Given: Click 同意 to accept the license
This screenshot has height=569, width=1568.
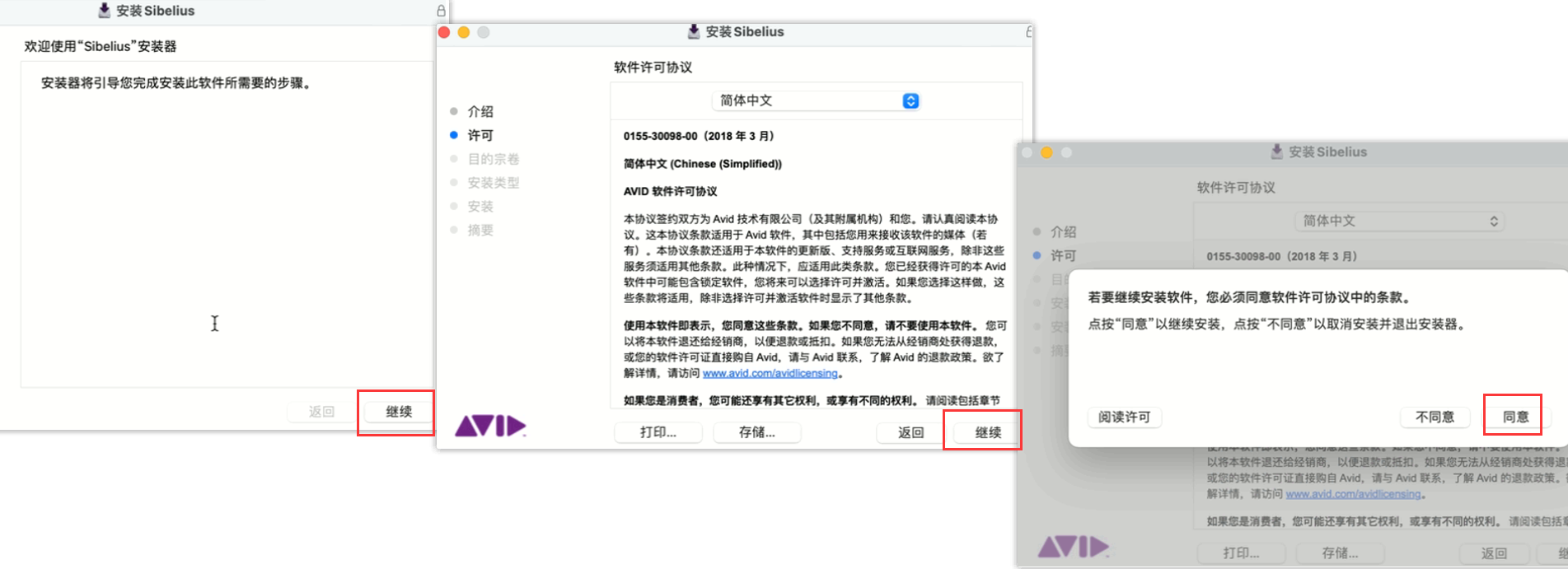Looking at the screenshot, I should click(x=1515, y=417).
